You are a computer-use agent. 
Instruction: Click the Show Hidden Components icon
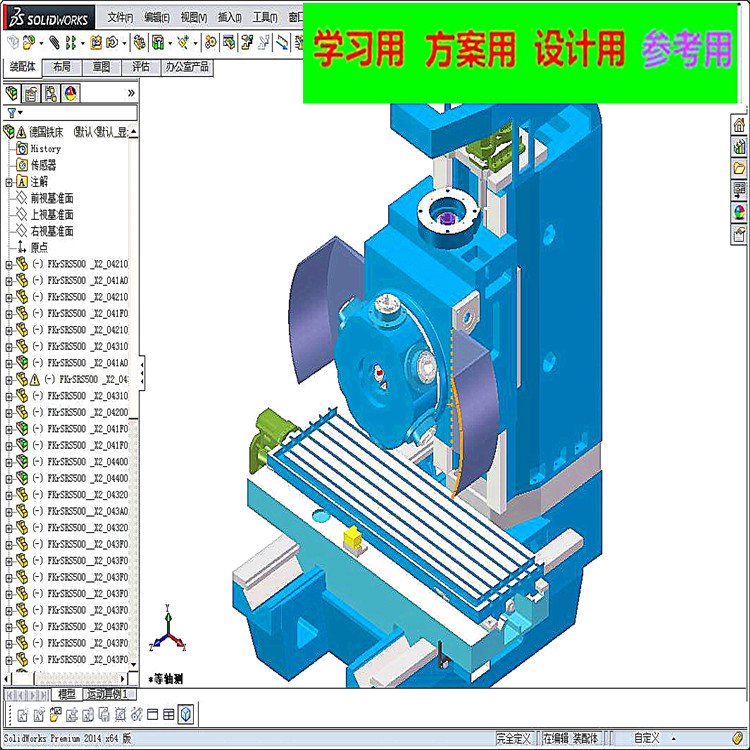(x=139, y=43)
